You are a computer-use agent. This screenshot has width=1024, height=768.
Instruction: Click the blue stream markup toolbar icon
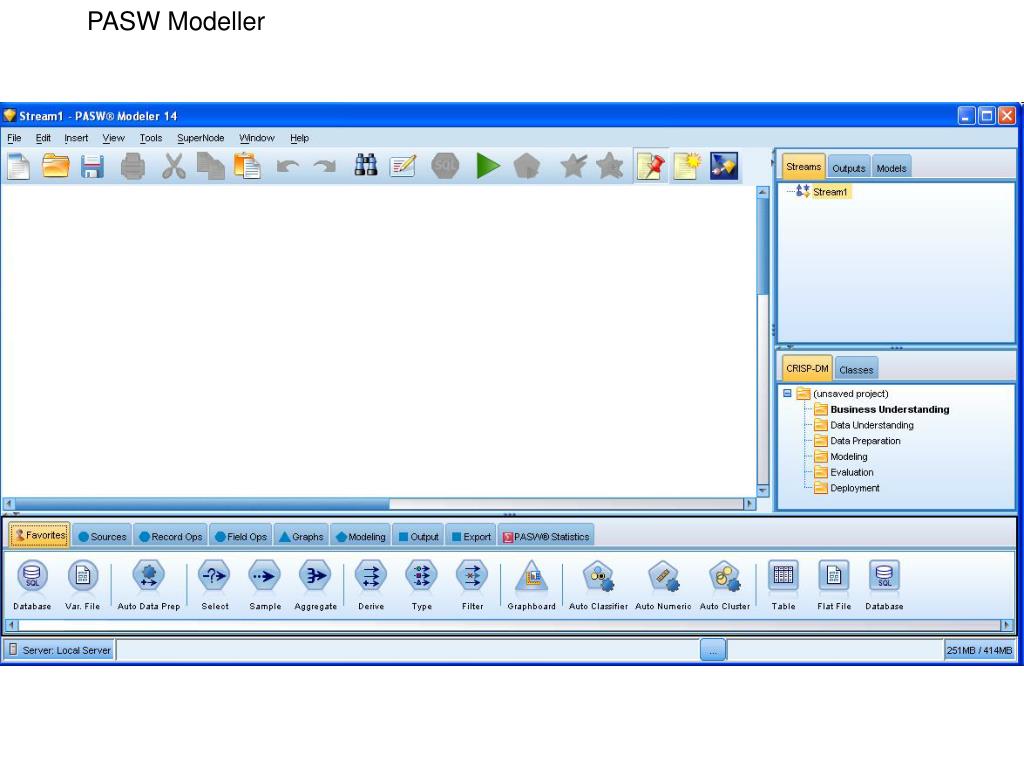724,166
